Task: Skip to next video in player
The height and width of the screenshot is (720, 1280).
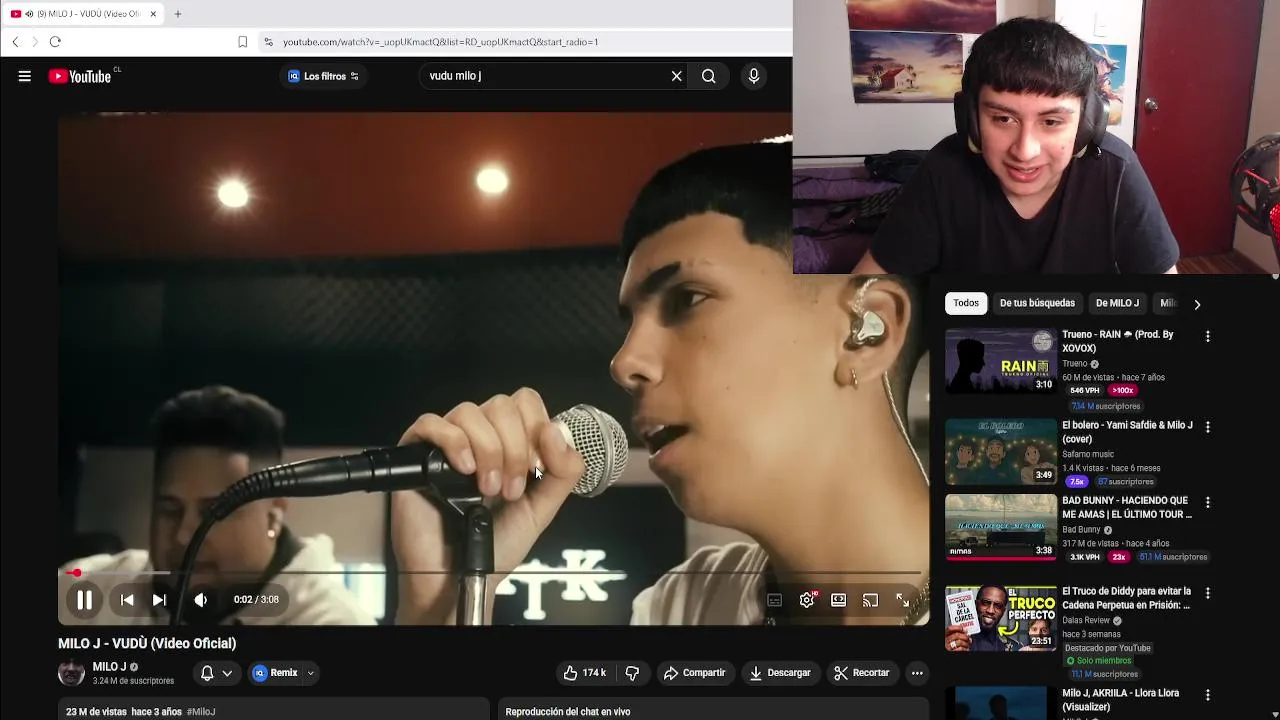Action: tap(159, 600)
